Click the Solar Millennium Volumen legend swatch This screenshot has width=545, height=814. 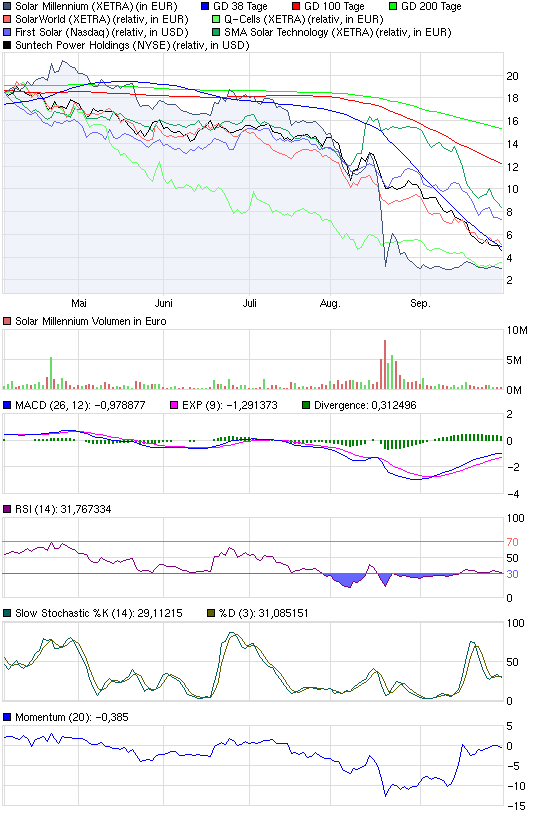(7, 321)
